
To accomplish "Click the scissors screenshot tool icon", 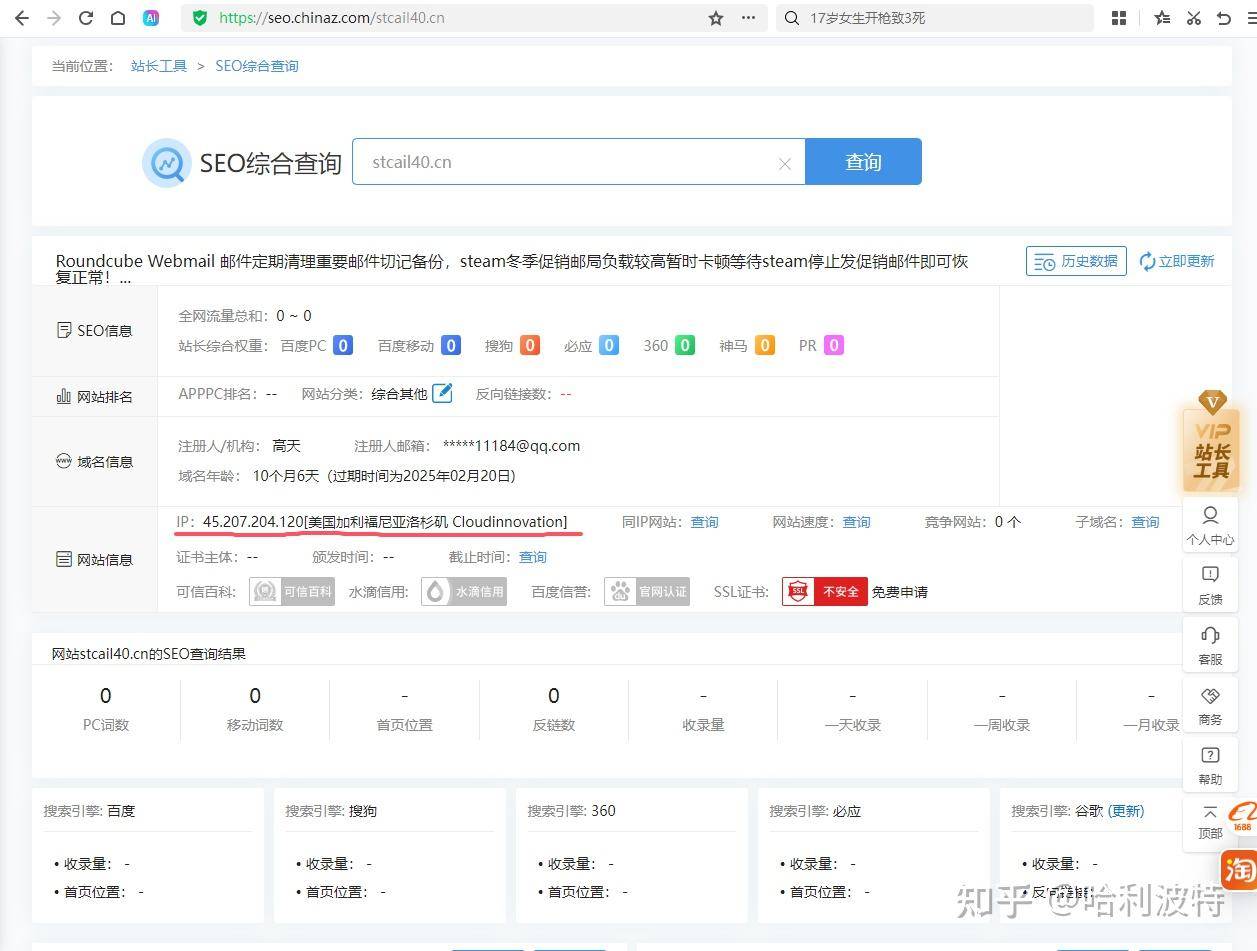I will point(1194,18).
